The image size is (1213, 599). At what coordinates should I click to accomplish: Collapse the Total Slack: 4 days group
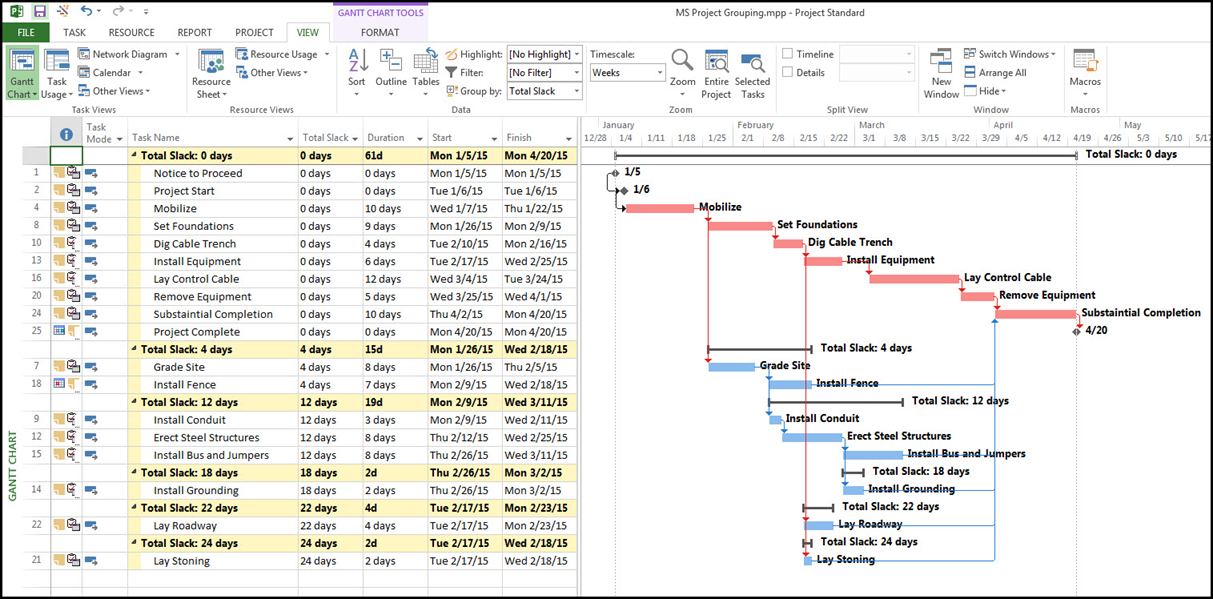point(134,350)
